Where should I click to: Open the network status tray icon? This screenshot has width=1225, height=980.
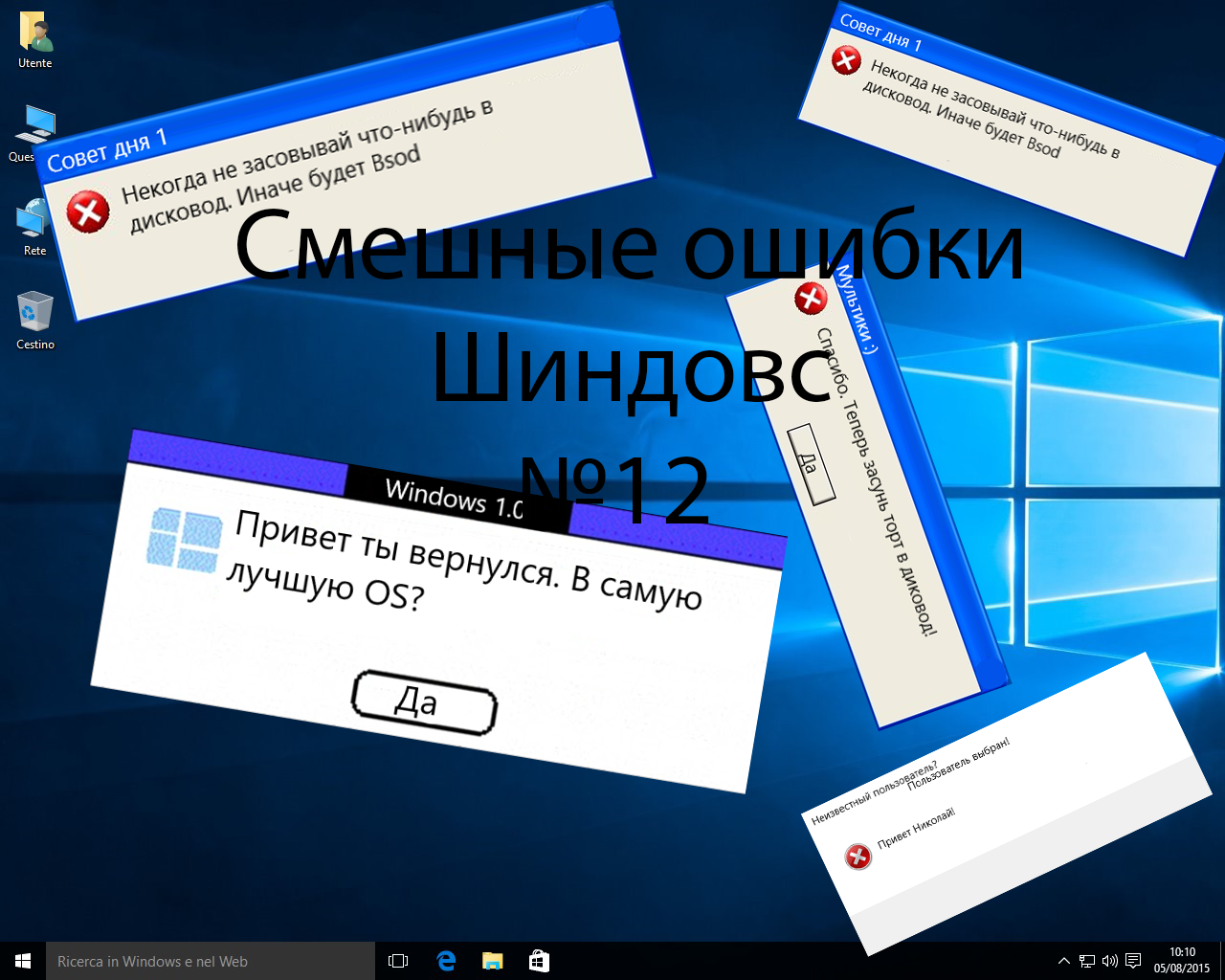[1087, 961]
